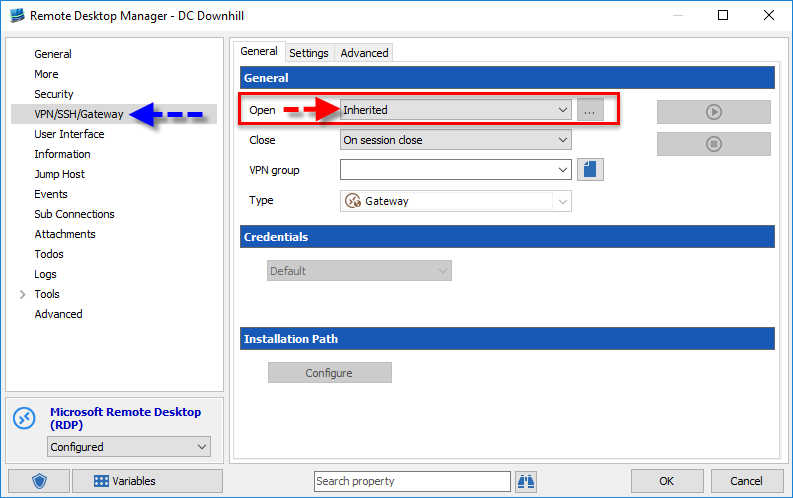The height and width of the screenshot is (498, 793).
Task: Click the Cancel button
Action: (746, 481)
